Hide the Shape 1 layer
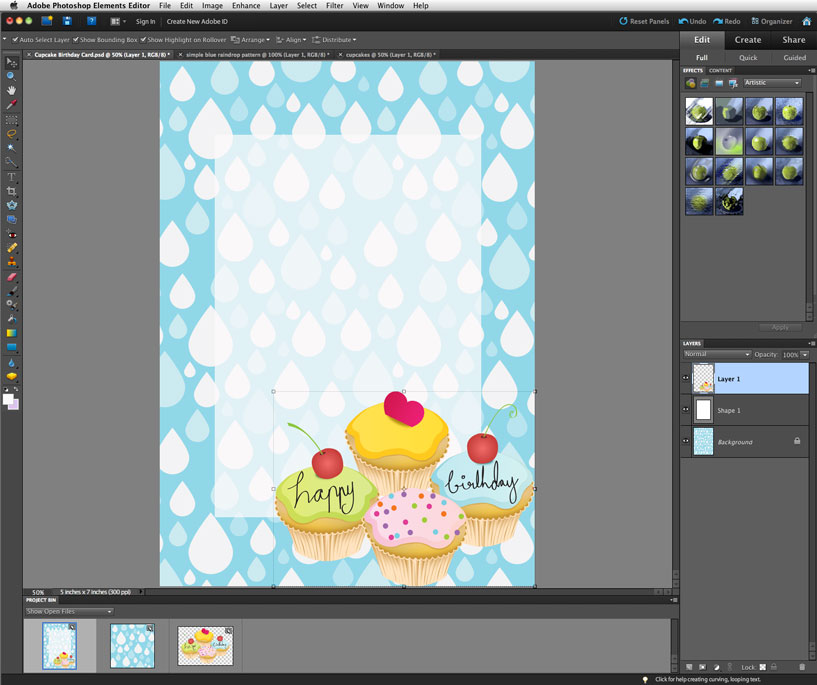The height and width of the screenshot is (685, 817). tap(686, 409)
